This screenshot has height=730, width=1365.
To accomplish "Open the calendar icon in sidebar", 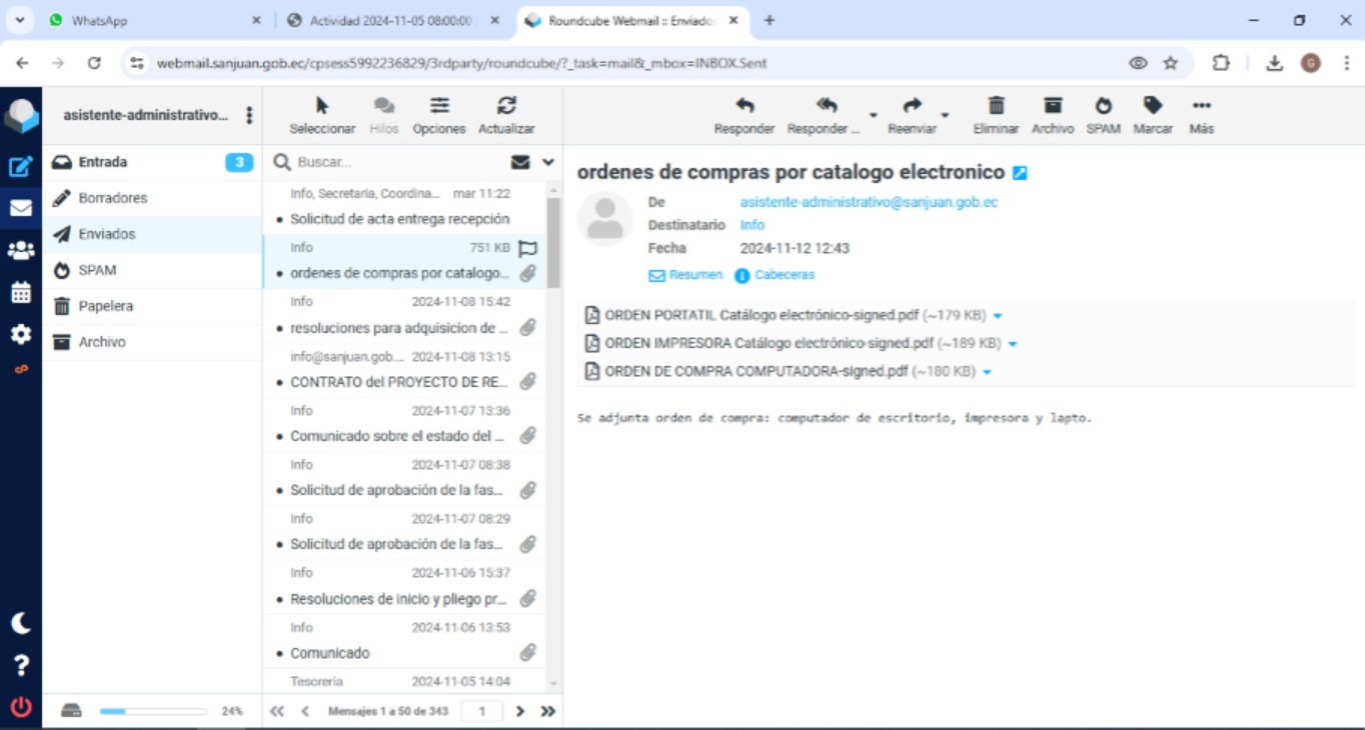I will point(21,293).
